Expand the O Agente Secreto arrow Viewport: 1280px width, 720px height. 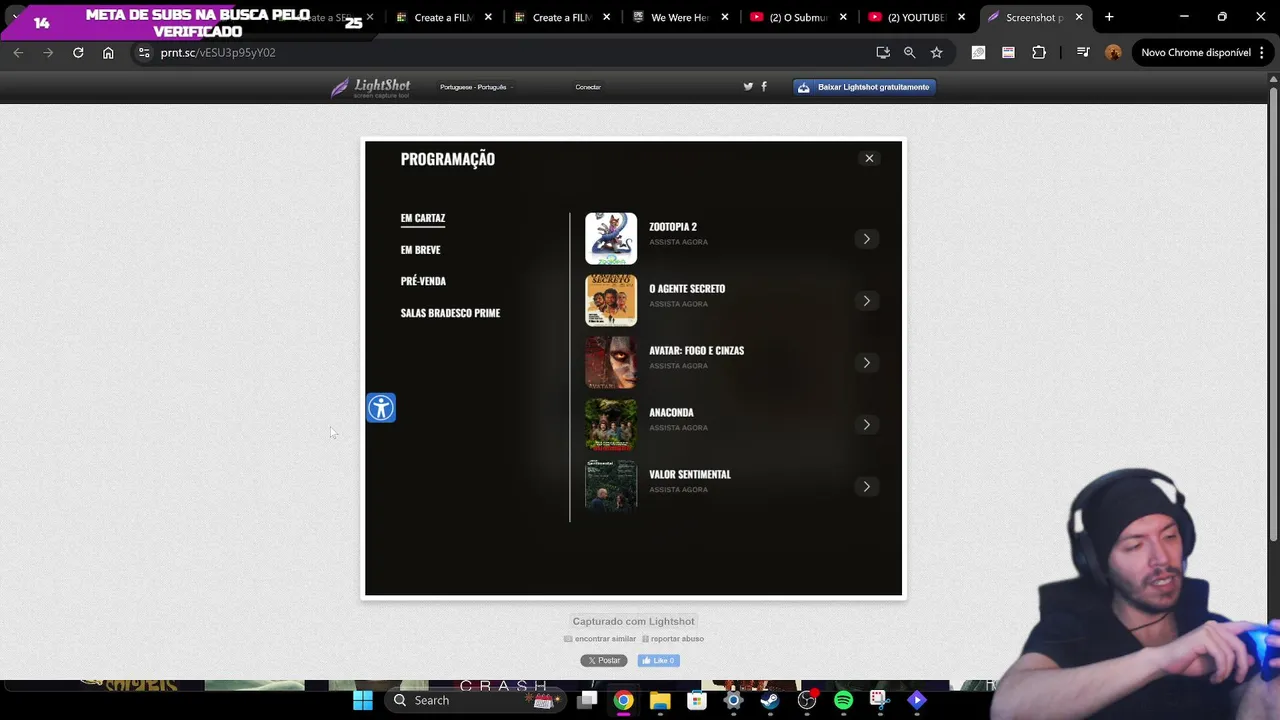(x=866, y=301)
